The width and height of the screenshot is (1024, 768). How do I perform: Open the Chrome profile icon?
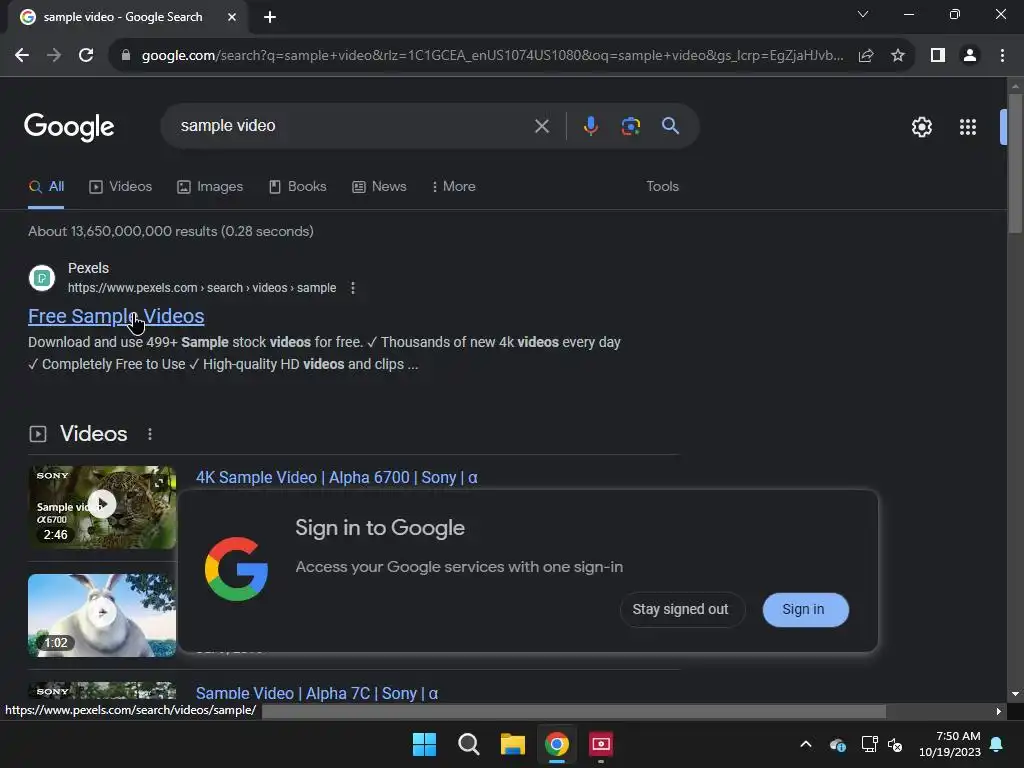970,56
